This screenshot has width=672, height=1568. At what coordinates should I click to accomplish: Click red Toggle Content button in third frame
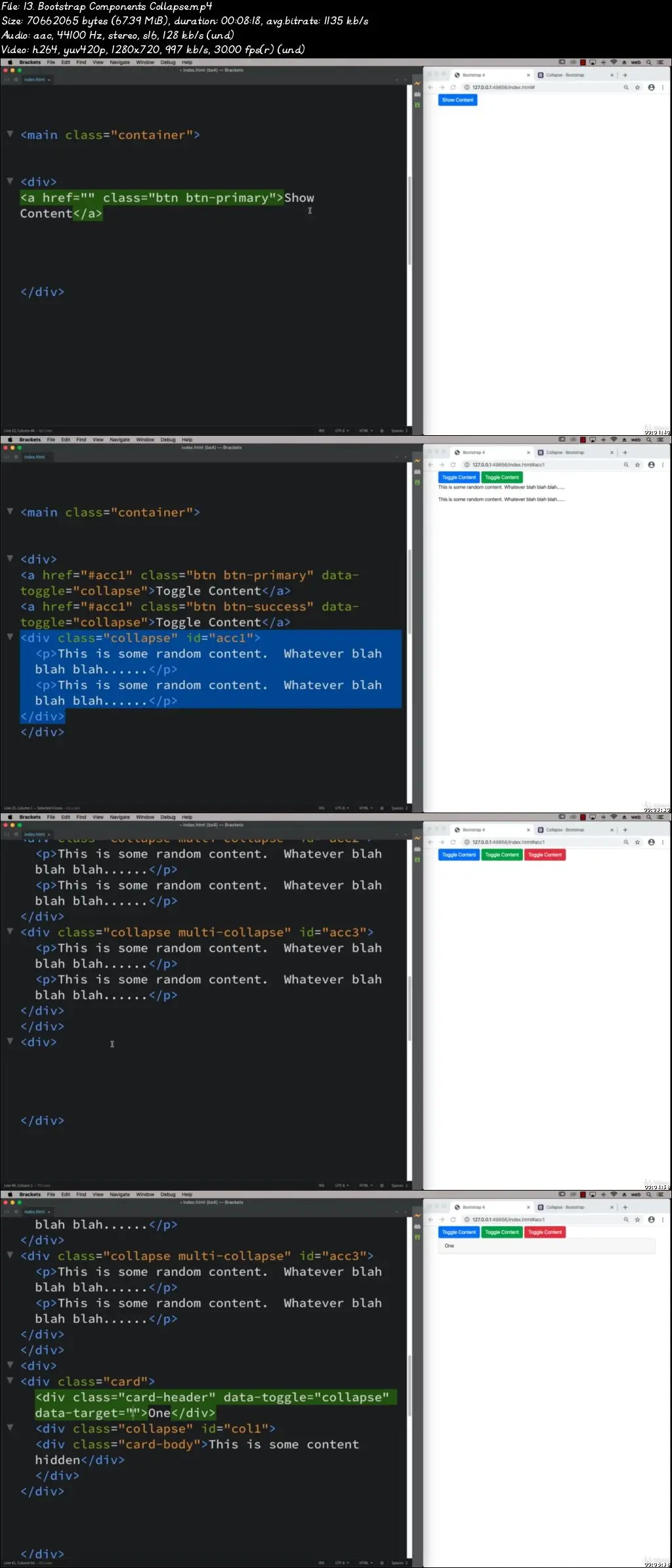[545, 855]
